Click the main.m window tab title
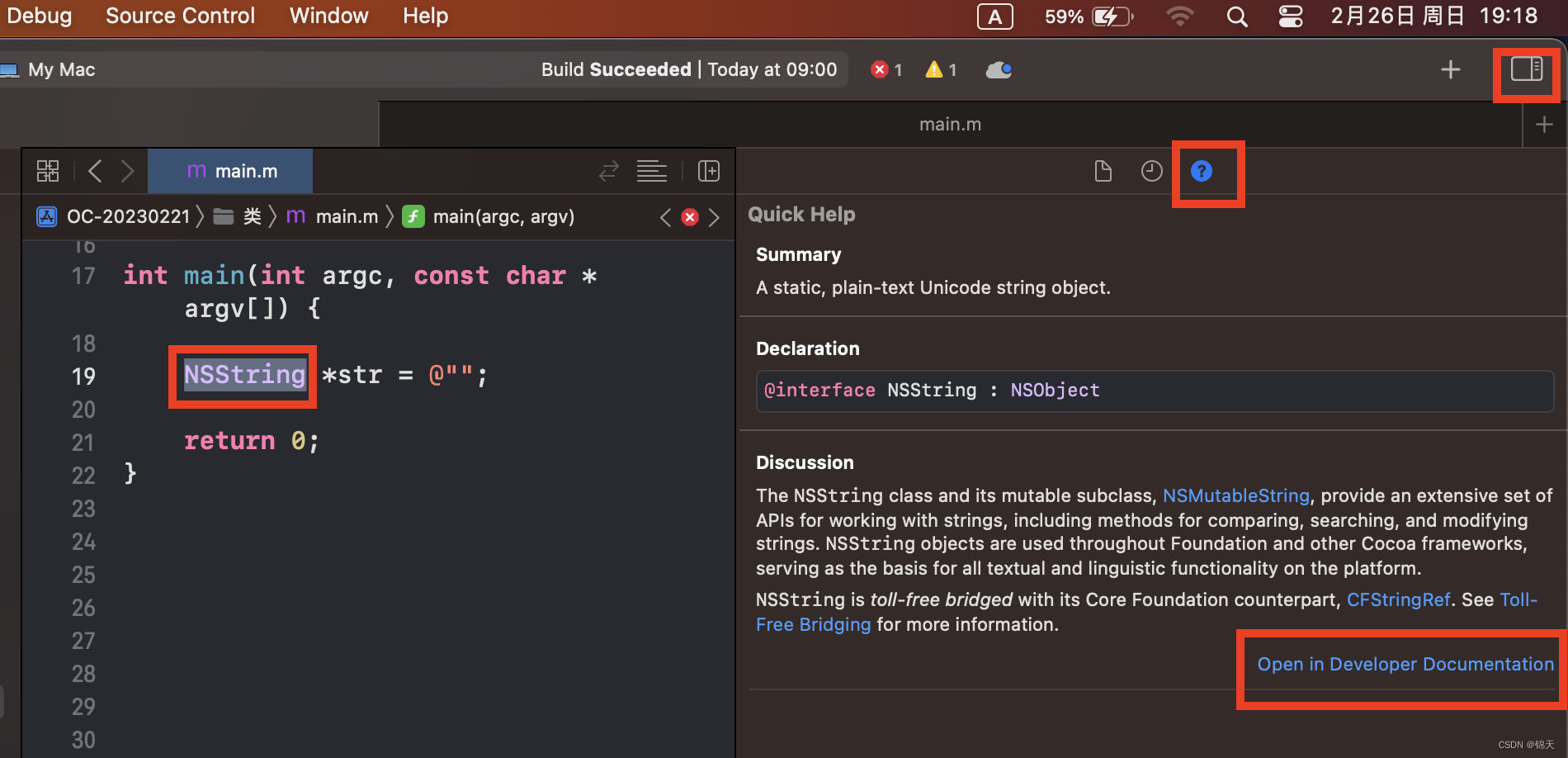This screenshot has width=1568, height=758. pos(951,124)
